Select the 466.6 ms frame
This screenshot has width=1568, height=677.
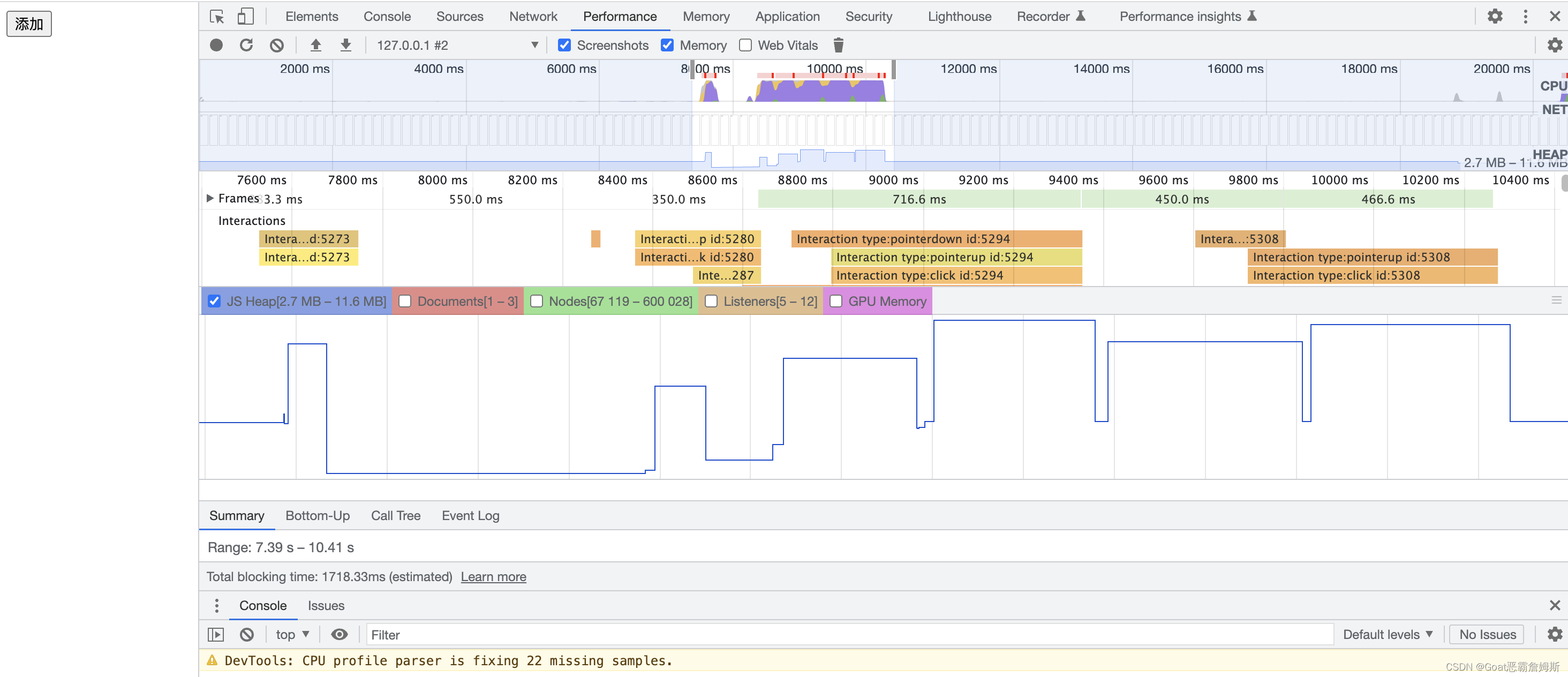(1388, 199)
